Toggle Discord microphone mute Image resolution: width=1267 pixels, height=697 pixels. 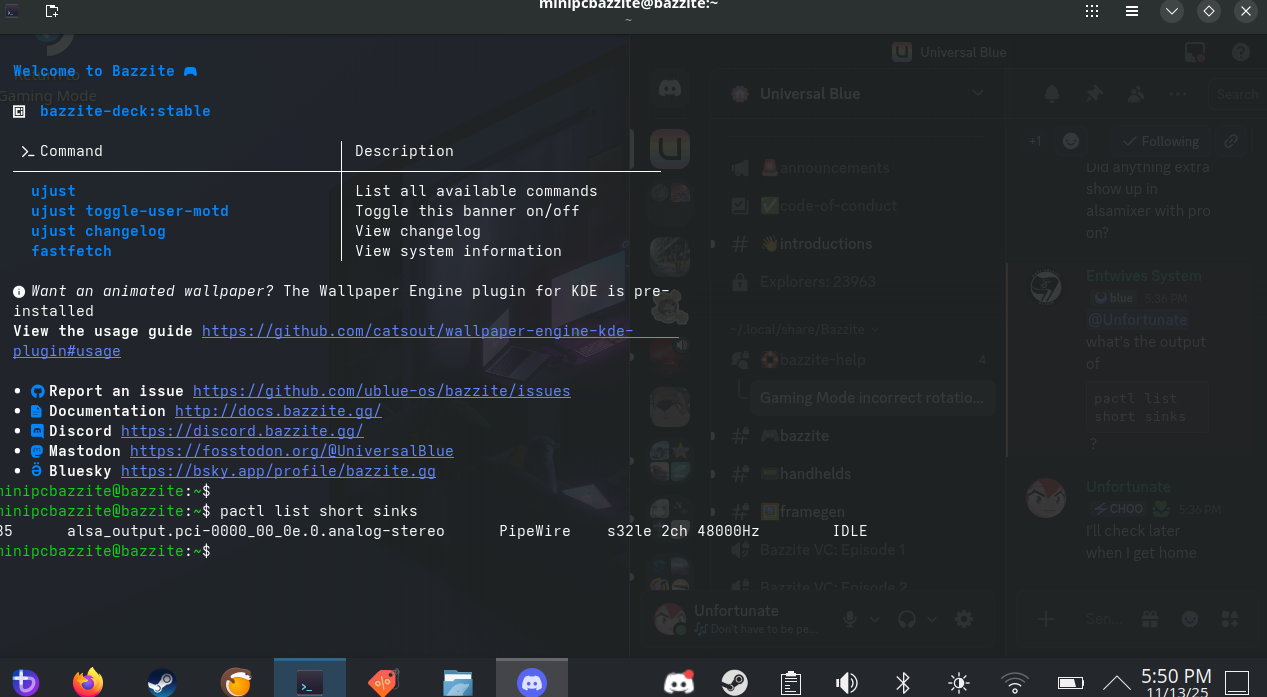click(850, 619)
